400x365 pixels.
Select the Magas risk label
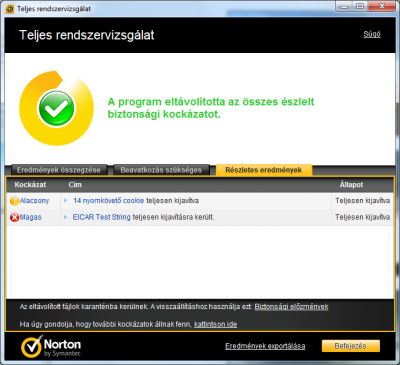(x=31, y=217)
